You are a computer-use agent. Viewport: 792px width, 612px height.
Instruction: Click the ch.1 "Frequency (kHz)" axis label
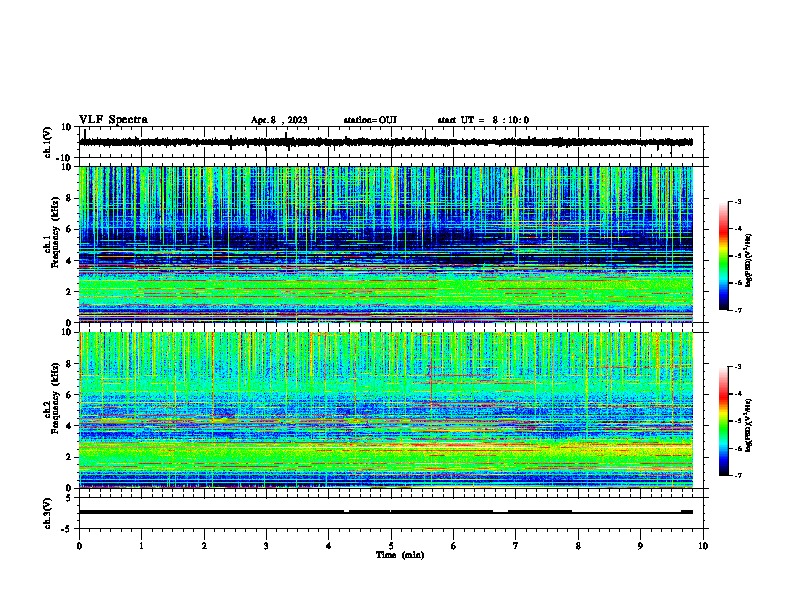(55, 233)
